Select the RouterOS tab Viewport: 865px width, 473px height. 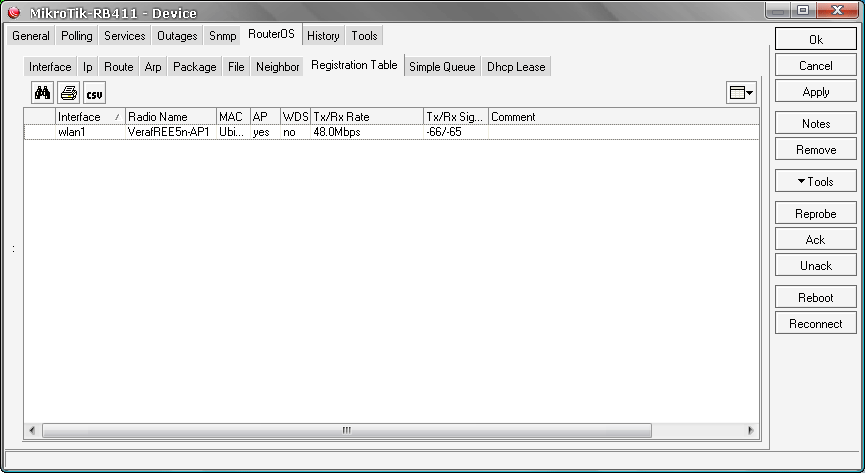pos(271,34)
